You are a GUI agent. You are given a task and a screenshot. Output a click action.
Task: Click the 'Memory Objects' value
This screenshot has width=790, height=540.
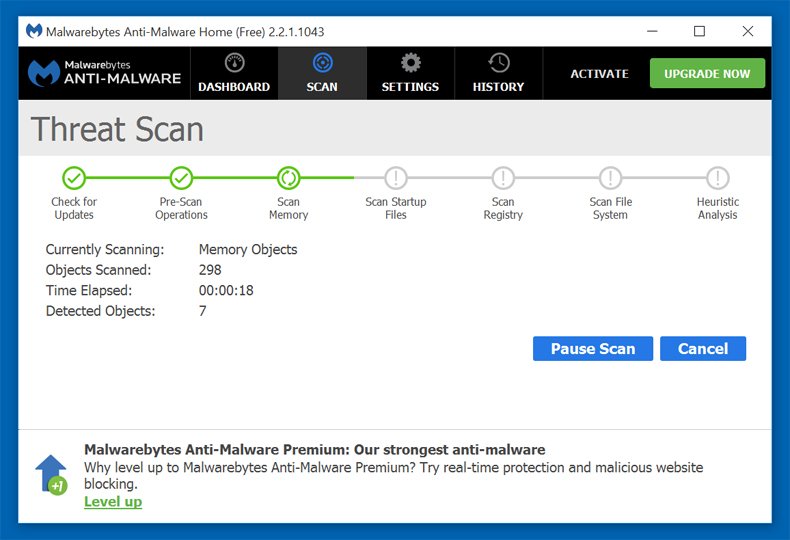tap(248, 250)
